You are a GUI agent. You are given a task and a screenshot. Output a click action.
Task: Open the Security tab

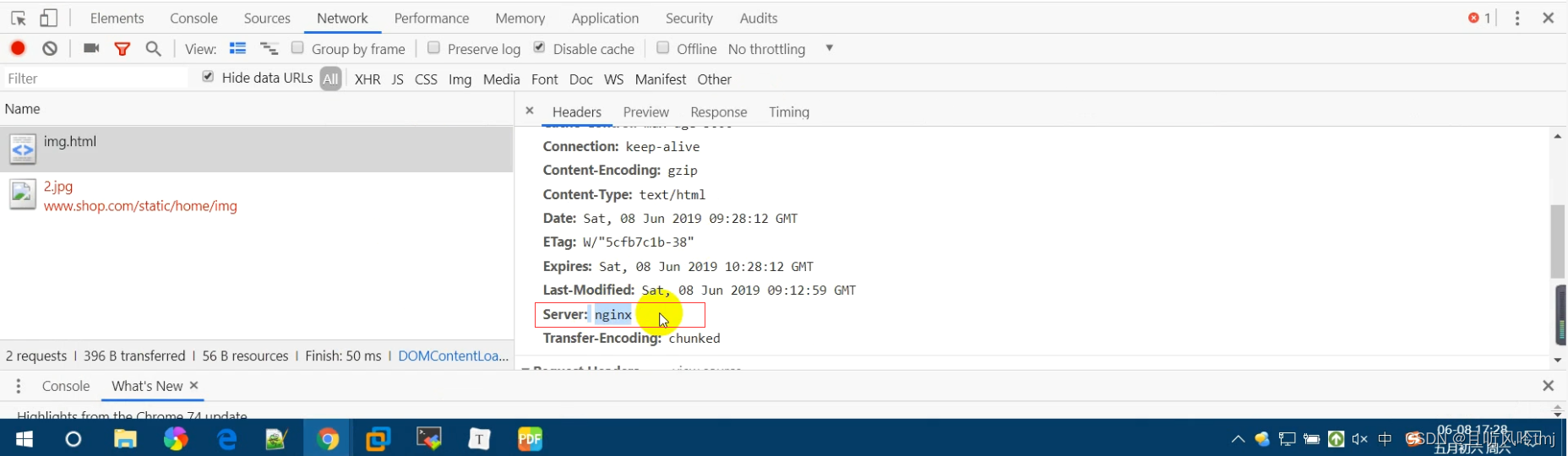(x=689, y=18)
